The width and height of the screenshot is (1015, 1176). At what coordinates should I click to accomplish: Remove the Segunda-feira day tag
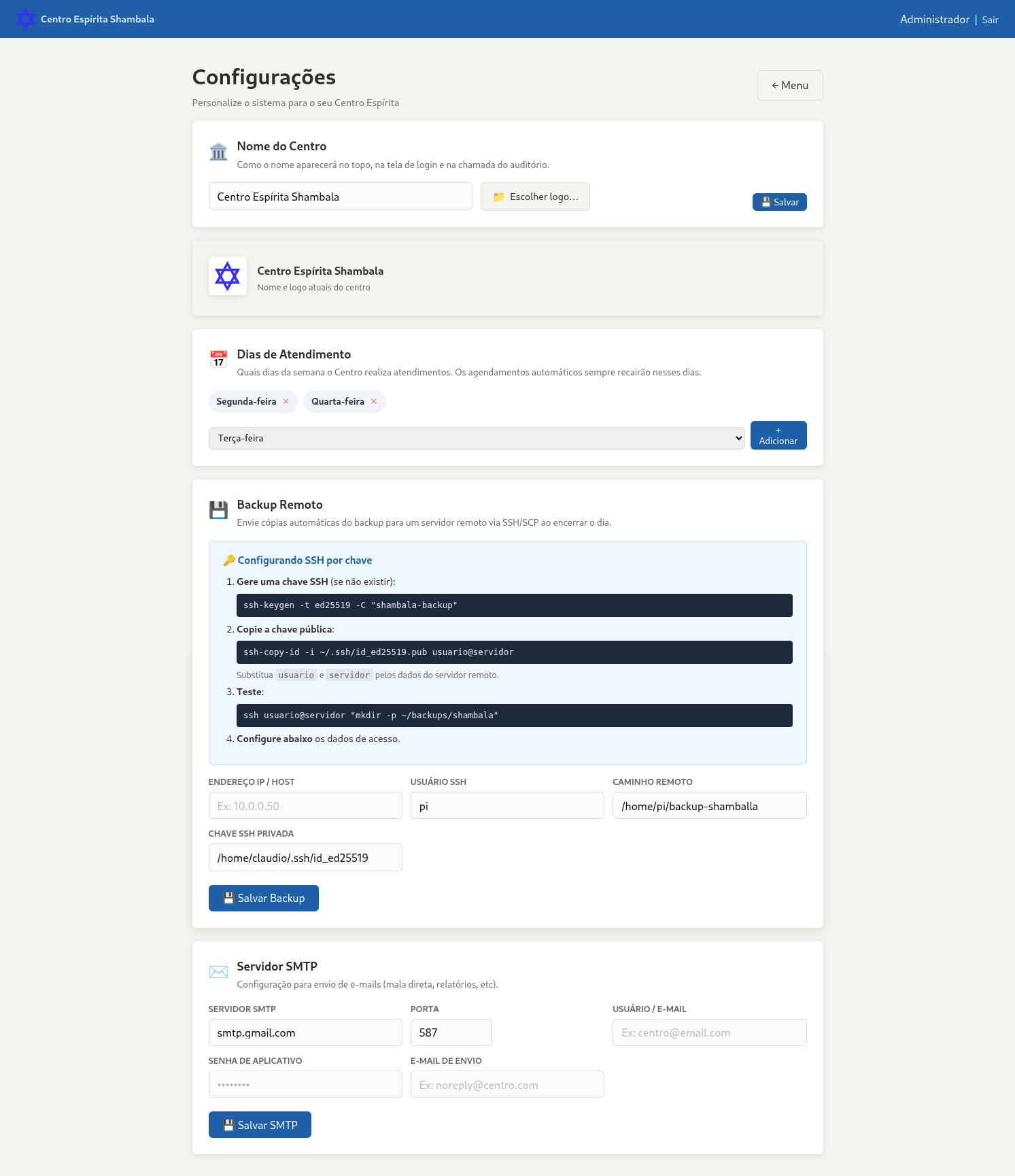coord(286,402)
